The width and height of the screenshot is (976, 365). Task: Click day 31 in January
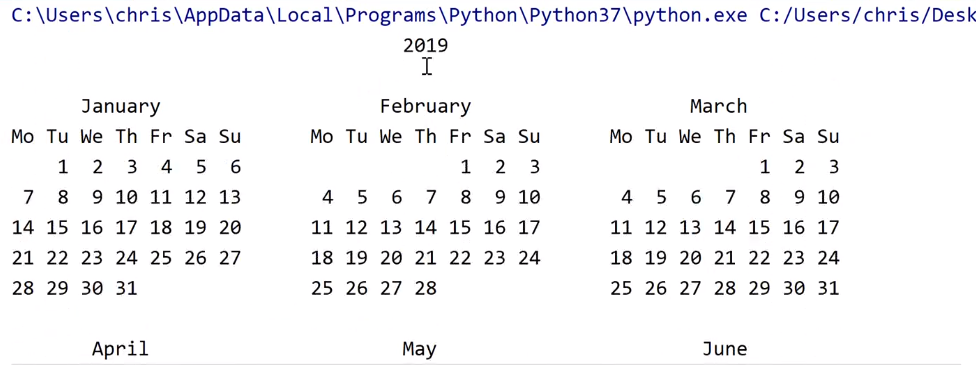[126, 288]
